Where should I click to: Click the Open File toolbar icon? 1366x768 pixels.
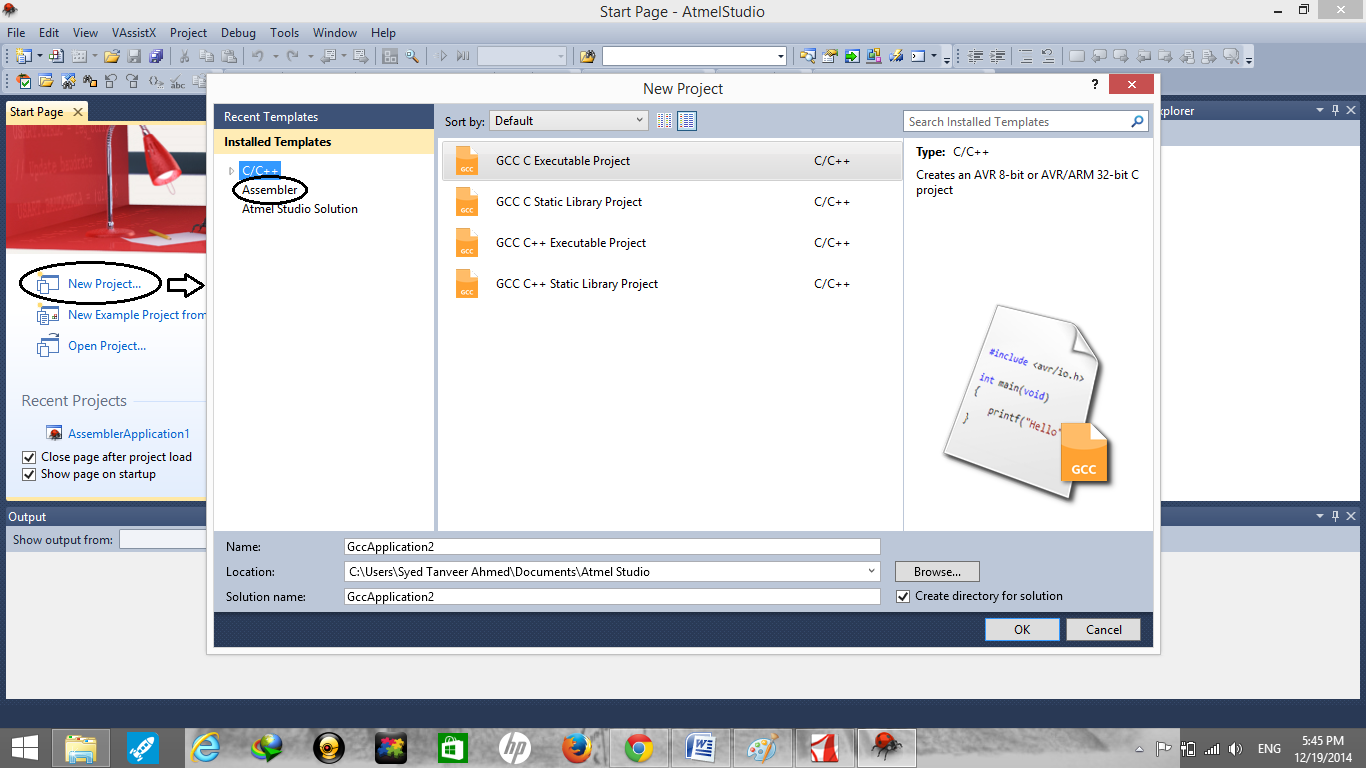click(x=112, y=56)
